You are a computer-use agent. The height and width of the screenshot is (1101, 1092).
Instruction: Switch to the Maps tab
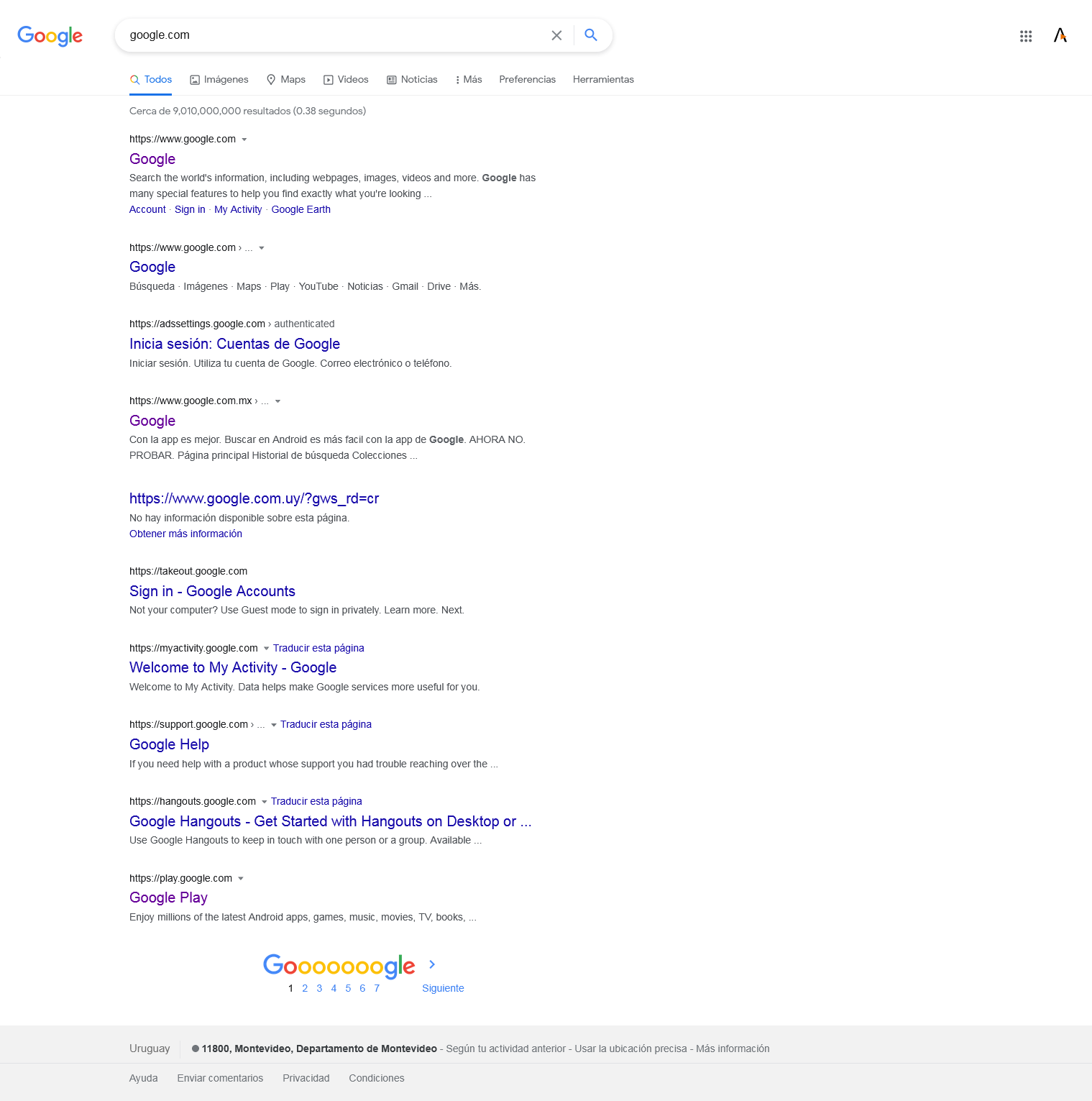[x=286, y=80]
